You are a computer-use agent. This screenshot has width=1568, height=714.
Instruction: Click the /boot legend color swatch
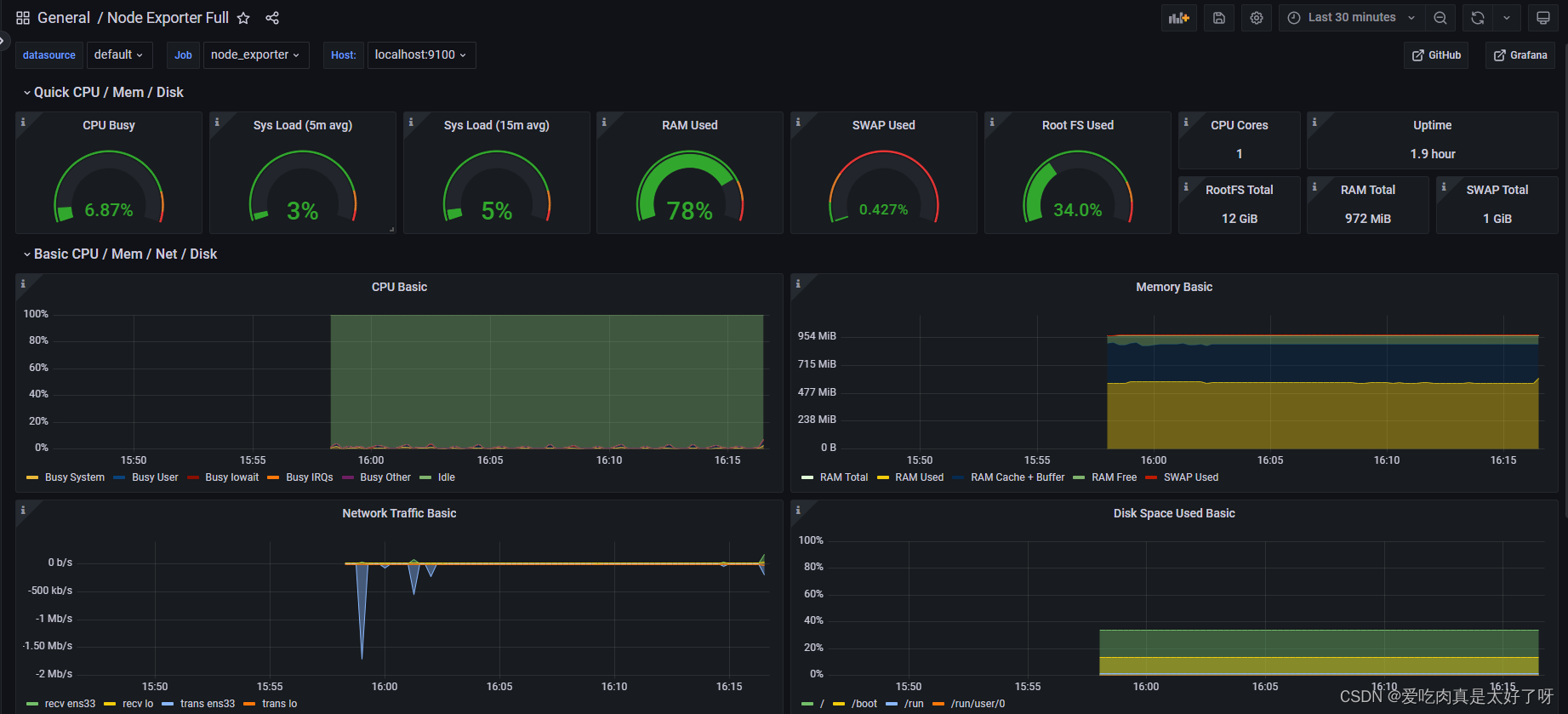pyautogui.click(x=839, y=704)
